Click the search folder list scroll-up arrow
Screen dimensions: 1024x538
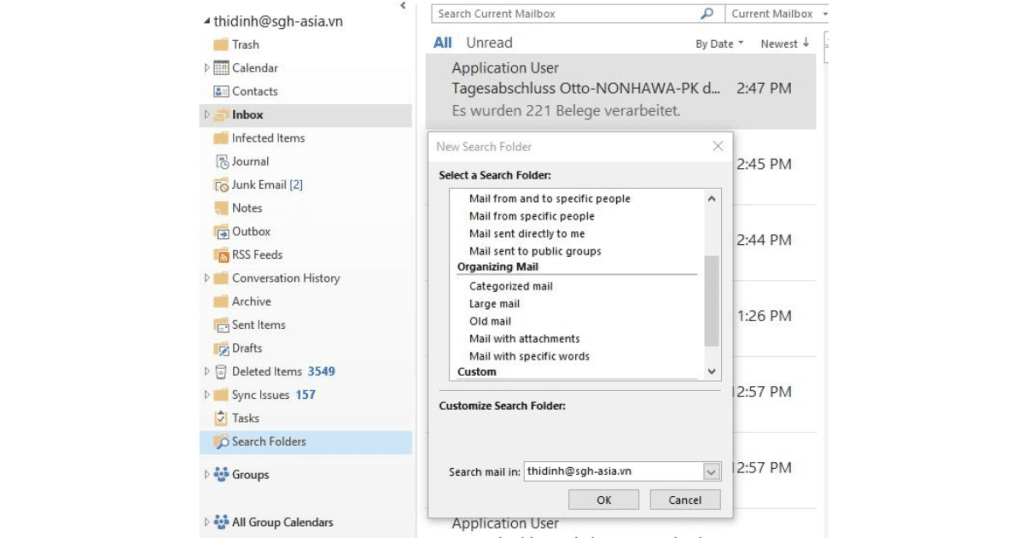point(712,198)
